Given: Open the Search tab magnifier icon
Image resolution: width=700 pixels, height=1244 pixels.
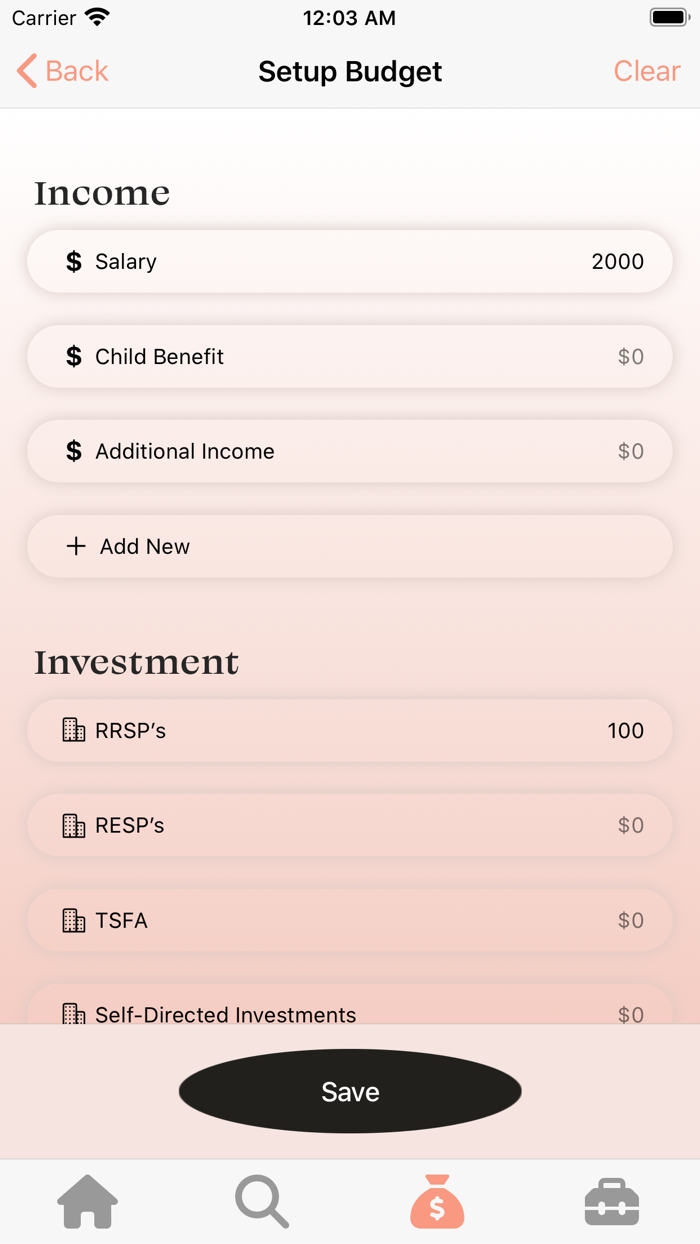Looking at the screenshot, I should pyautogui.click(x=262, y=1201).
